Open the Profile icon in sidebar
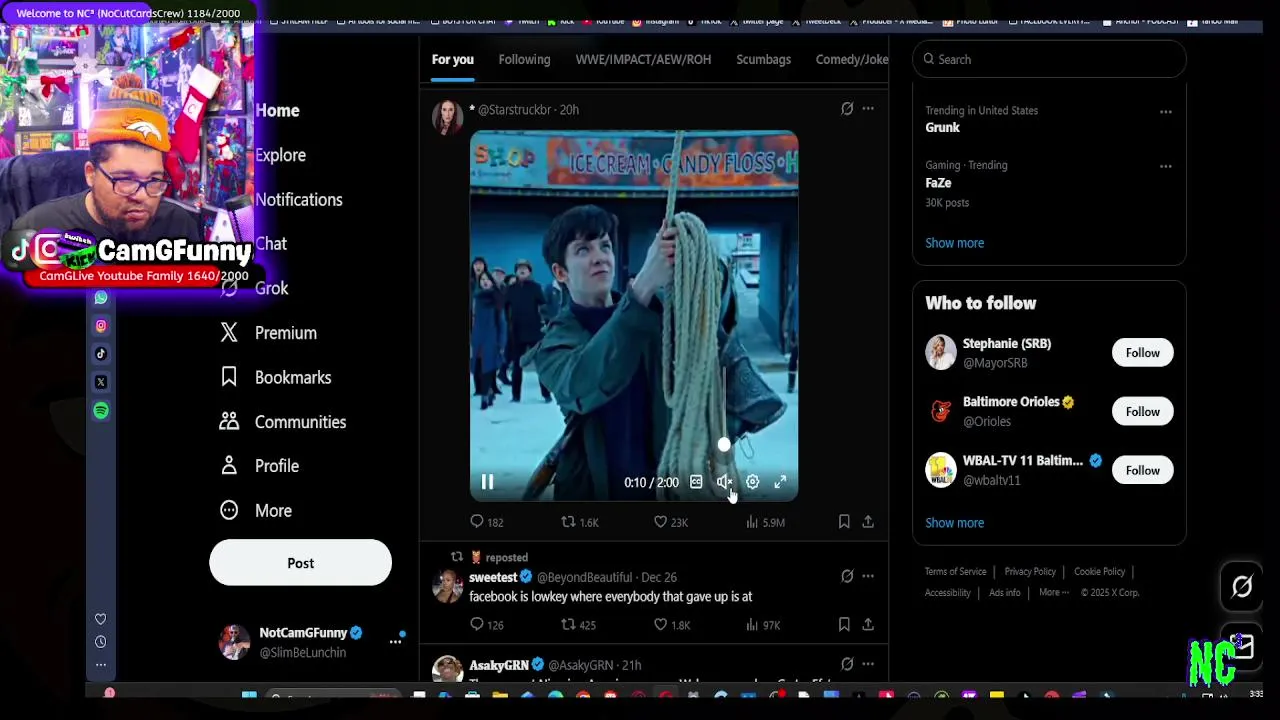 pyautogui.click(x=229, y=466)
